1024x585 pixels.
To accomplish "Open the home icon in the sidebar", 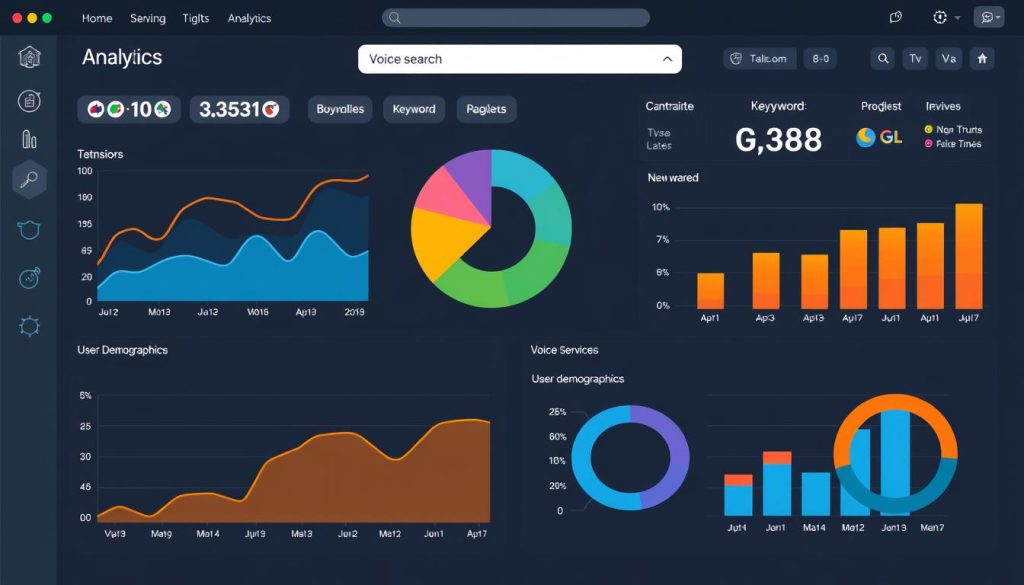I will [x=29, y=57].
